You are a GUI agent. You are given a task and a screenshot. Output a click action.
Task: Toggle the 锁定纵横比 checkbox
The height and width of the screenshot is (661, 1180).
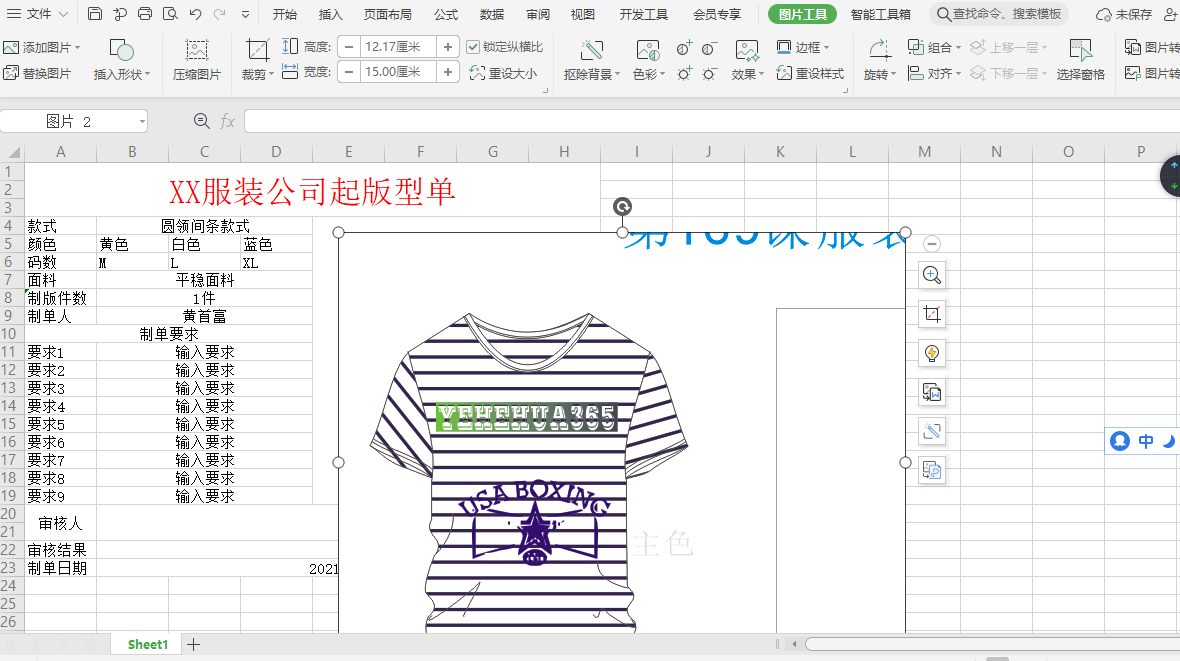(x=473, y=47)
